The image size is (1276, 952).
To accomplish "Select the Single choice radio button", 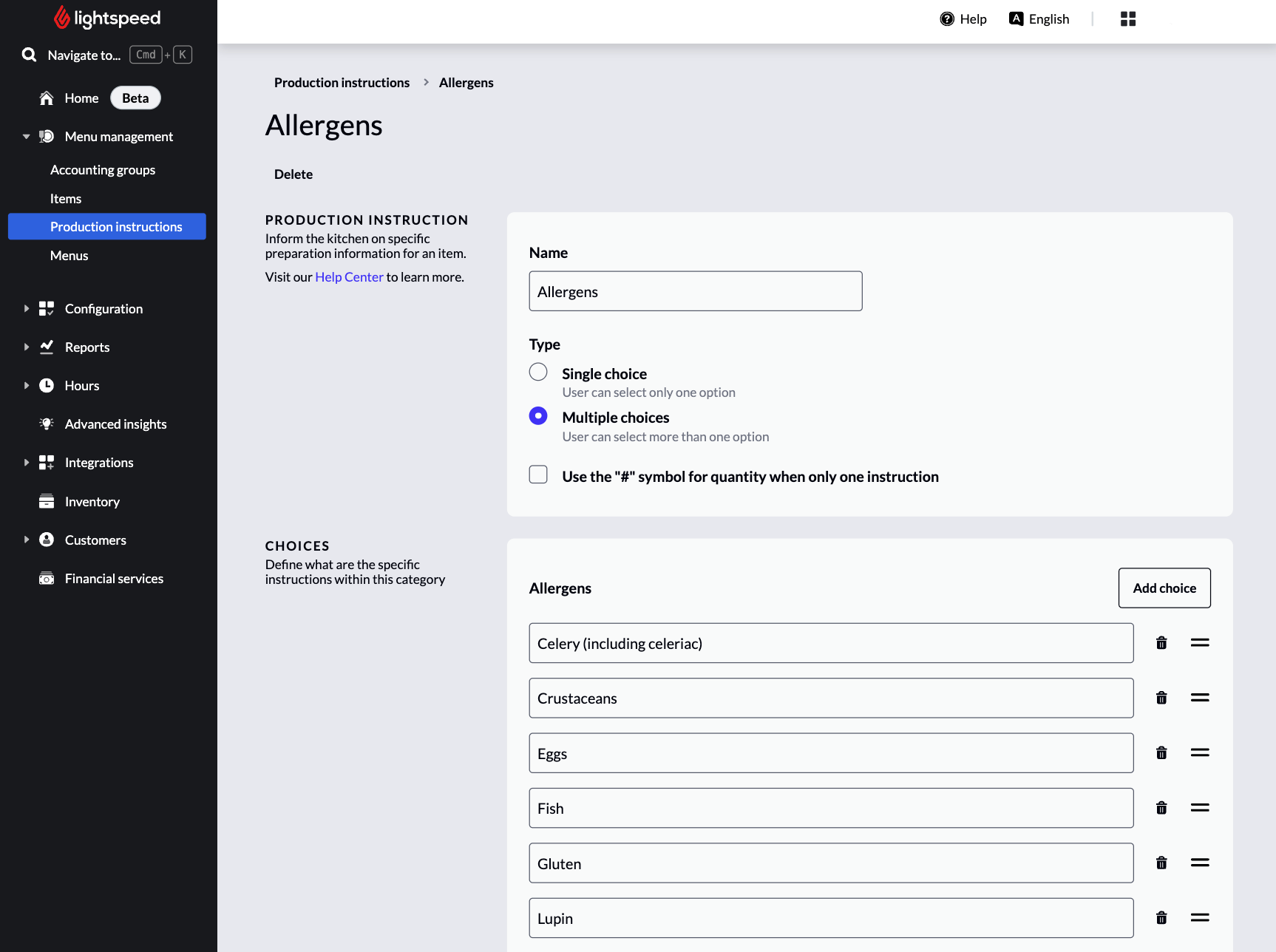I will click(538, 372).
